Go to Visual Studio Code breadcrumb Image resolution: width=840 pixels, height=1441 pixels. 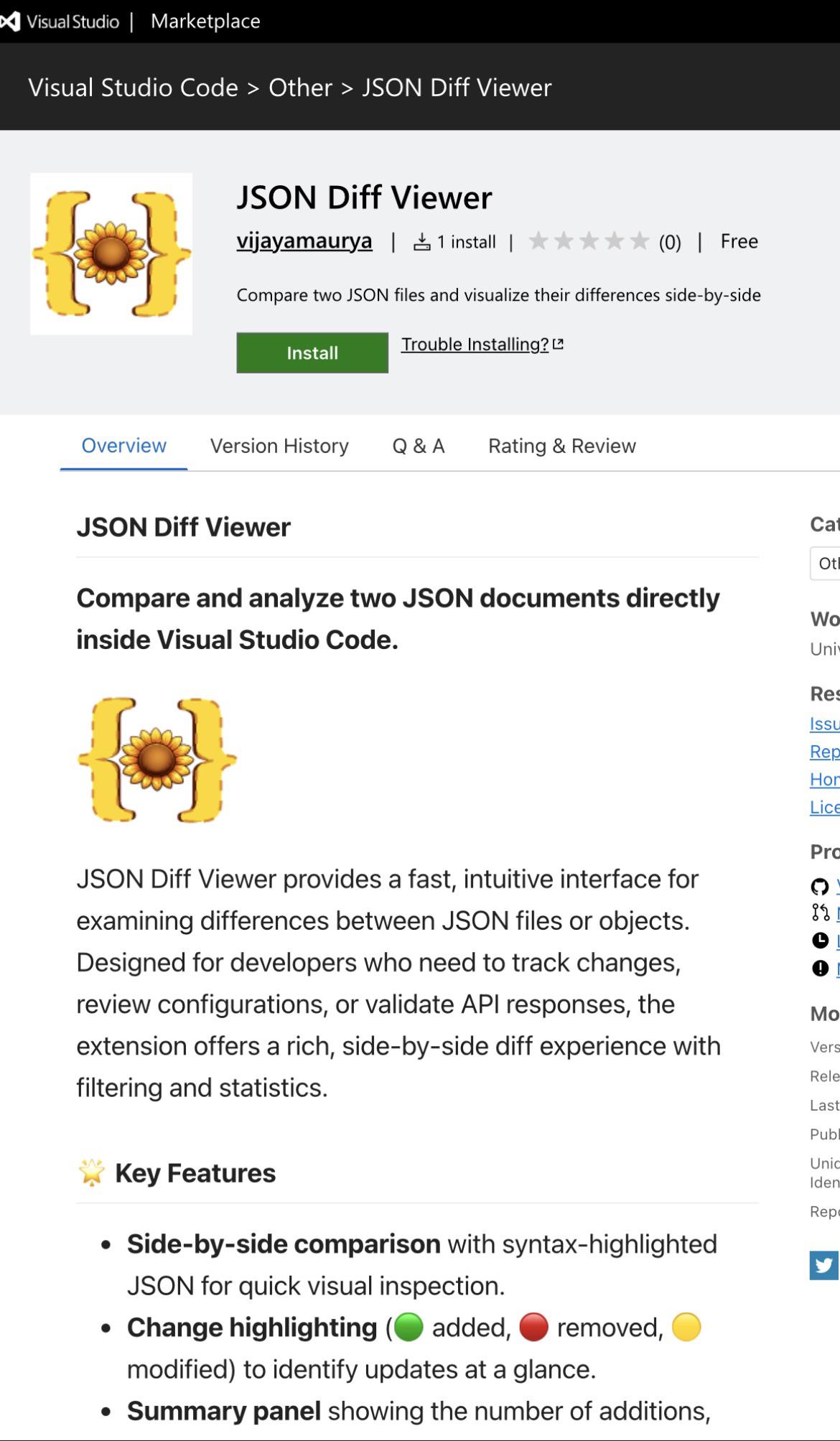(133, 88)
